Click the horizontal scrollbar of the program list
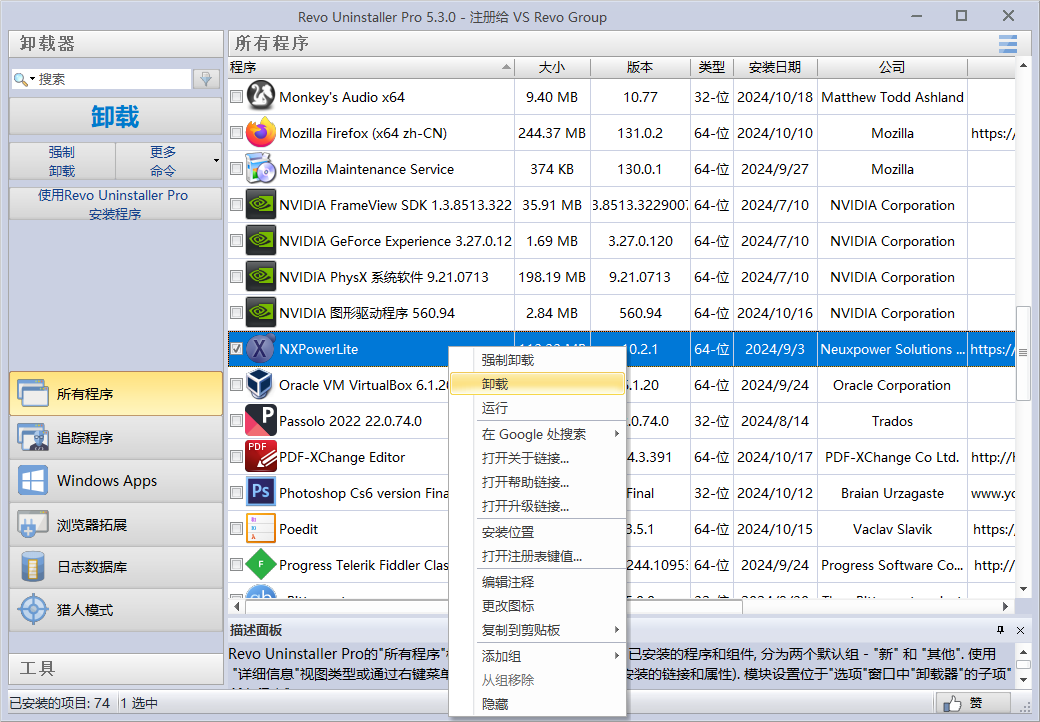The width and height of the screenshot is (1040, 722). (x=493, y=606)
